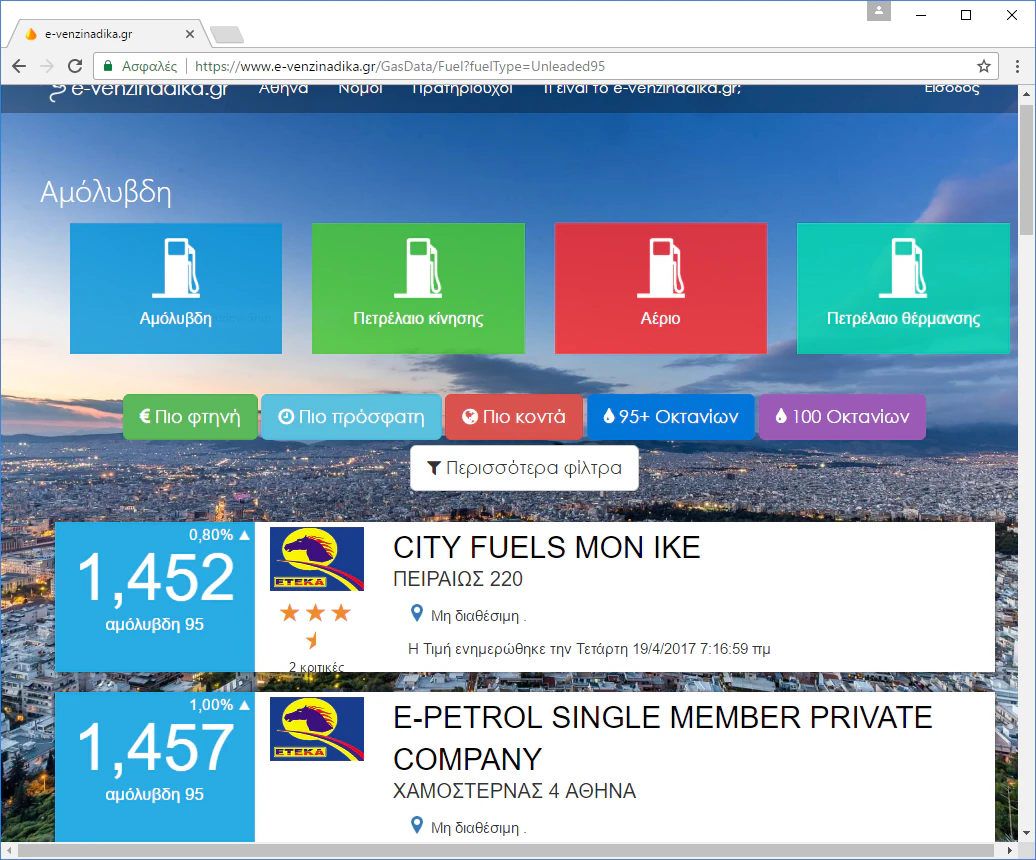Viewport: 1036px width, 860px height.
Task: Click the address ΠΕΙΡΑΙΩΣ 220
Action: (x=458, y=579)
